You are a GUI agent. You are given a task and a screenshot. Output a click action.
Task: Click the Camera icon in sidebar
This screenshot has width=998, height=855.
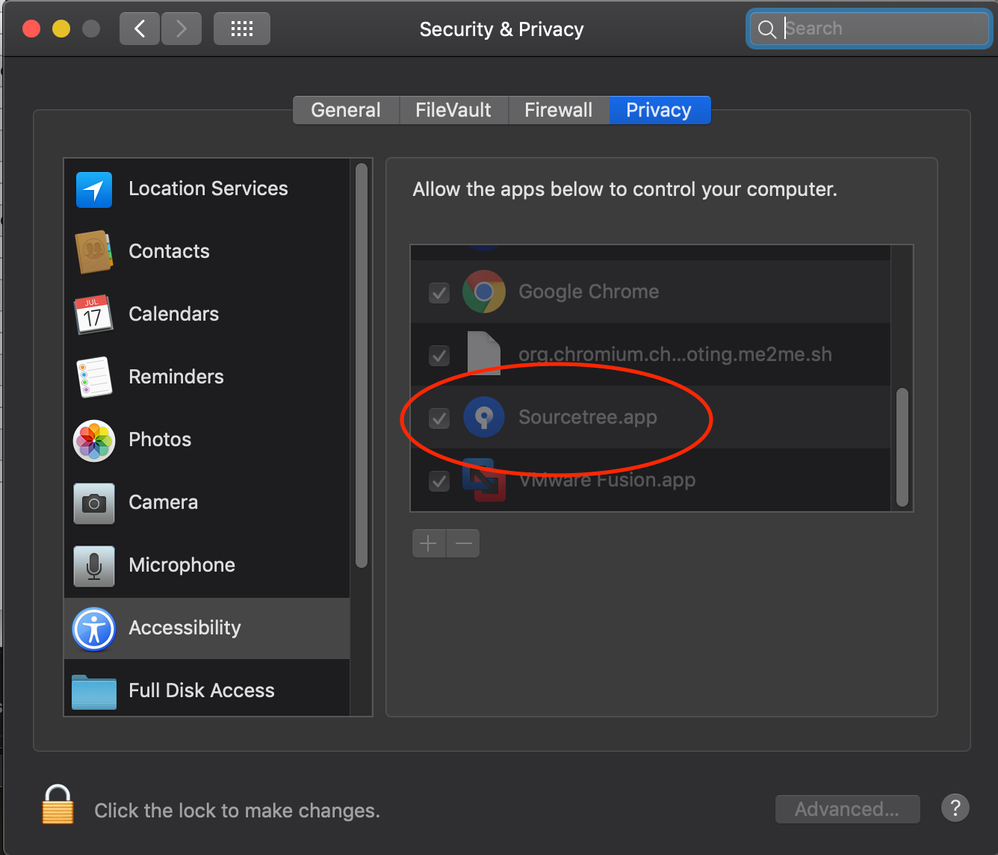coord(94,503)
